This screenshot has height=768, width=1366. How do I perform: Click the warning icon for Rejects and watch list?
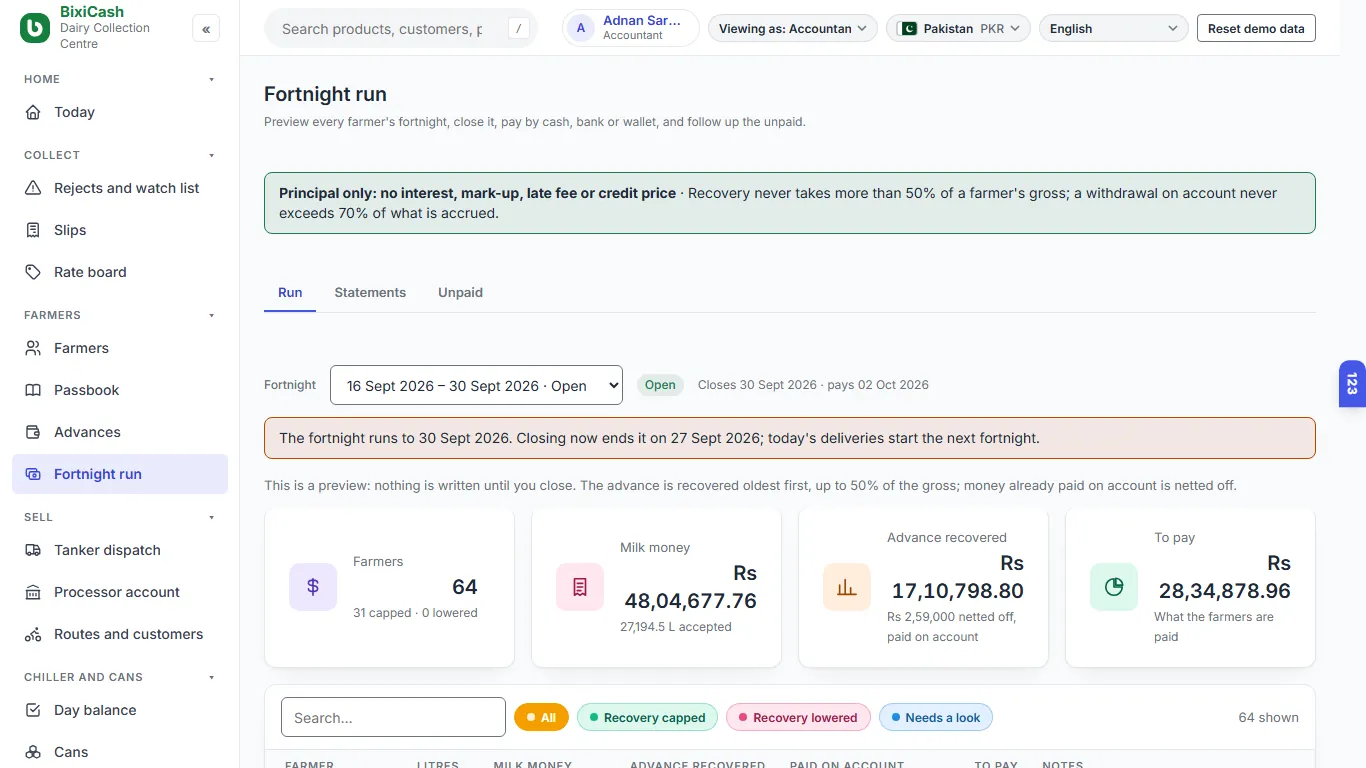[33, 188]
